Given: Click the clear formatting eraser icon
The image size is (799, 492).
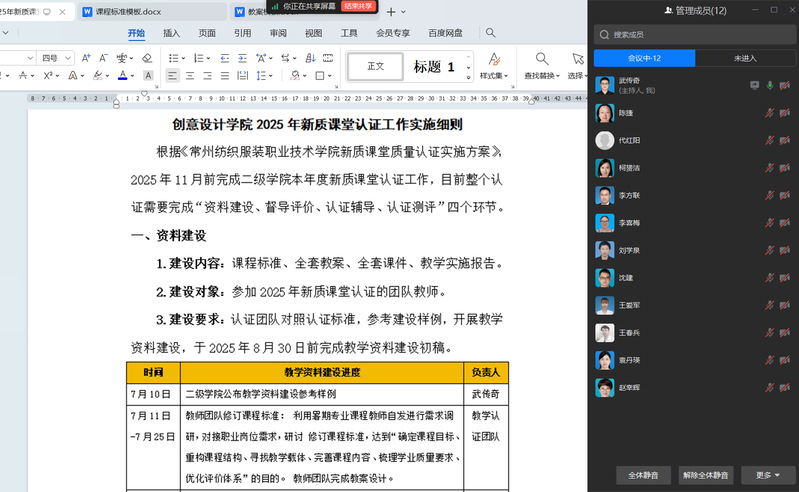Looking at the screenshot, I should (146, 58).
